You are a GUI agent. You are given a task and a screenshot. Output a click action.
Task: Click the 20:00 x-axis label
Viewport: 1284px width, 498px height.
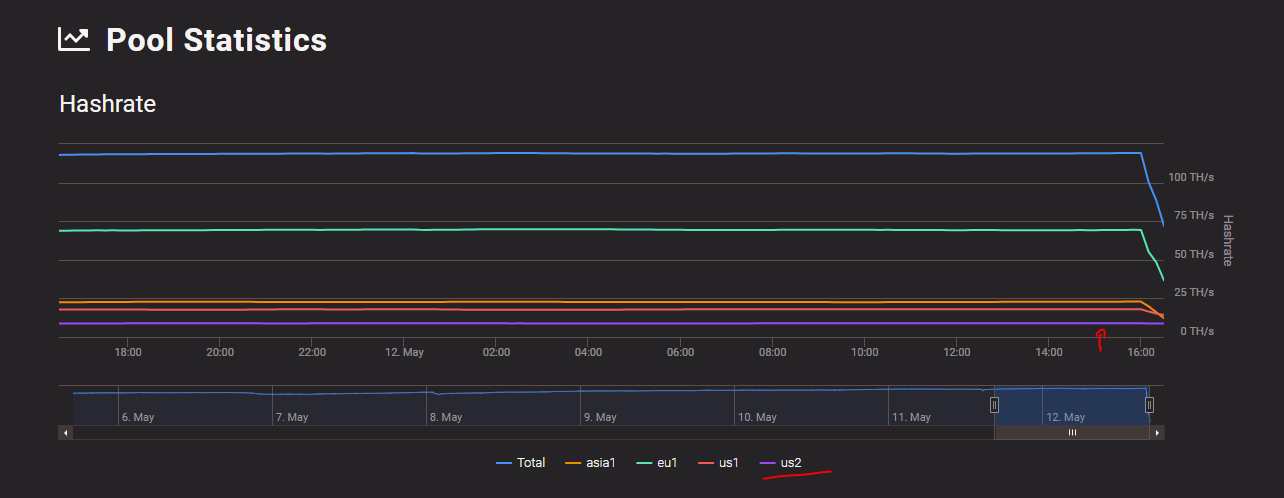coord(220,353)
